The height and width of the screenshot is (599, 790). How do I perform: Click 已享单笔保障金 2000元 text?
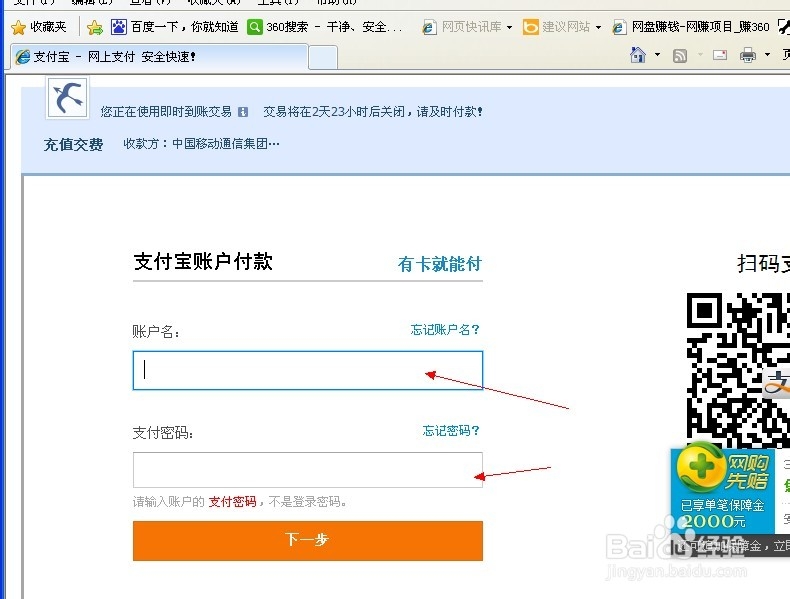[x=722, y=513]
